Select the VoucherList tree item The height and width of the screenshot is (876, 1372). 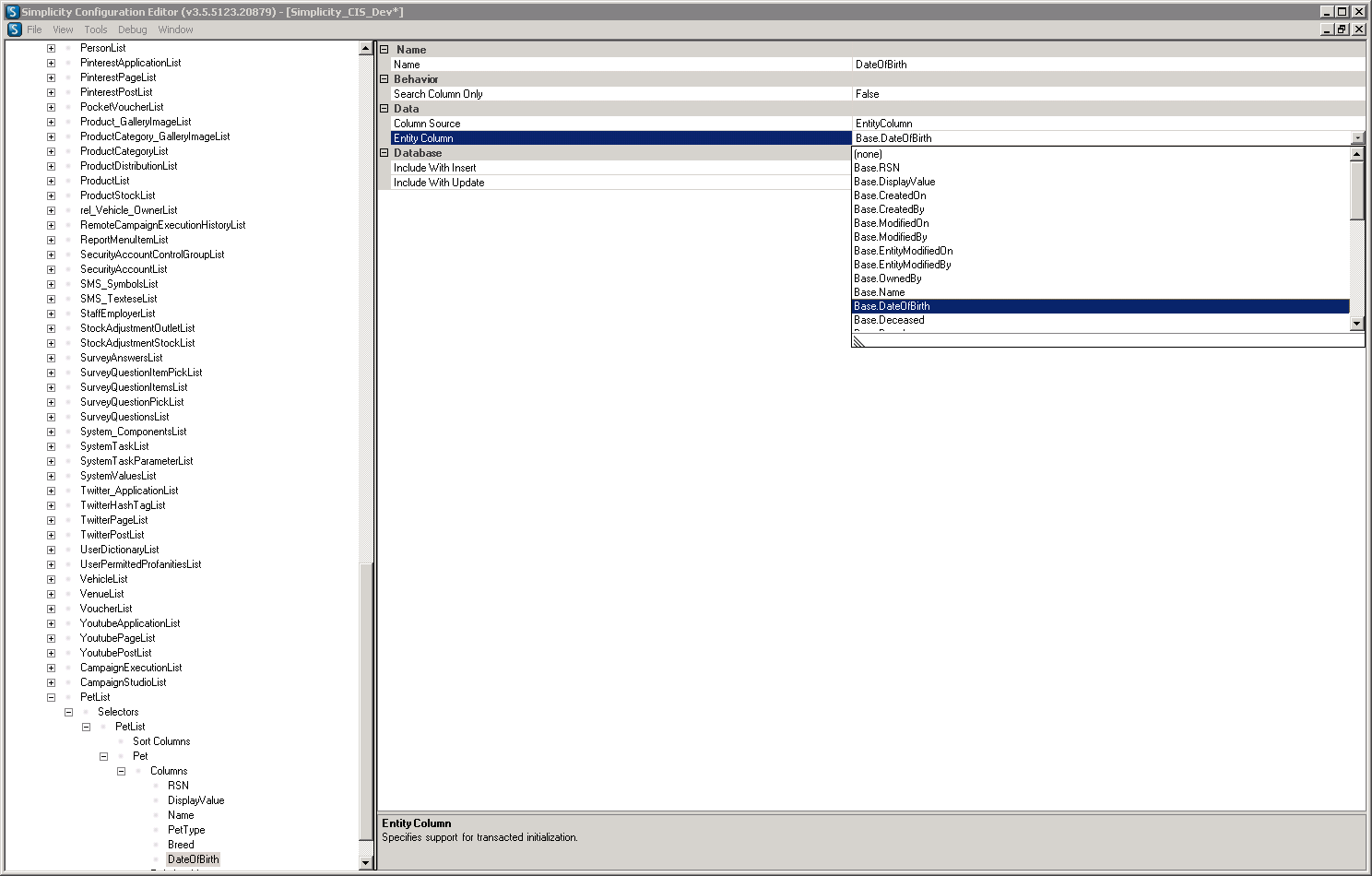pyautogui.click(x=106, y=609)
